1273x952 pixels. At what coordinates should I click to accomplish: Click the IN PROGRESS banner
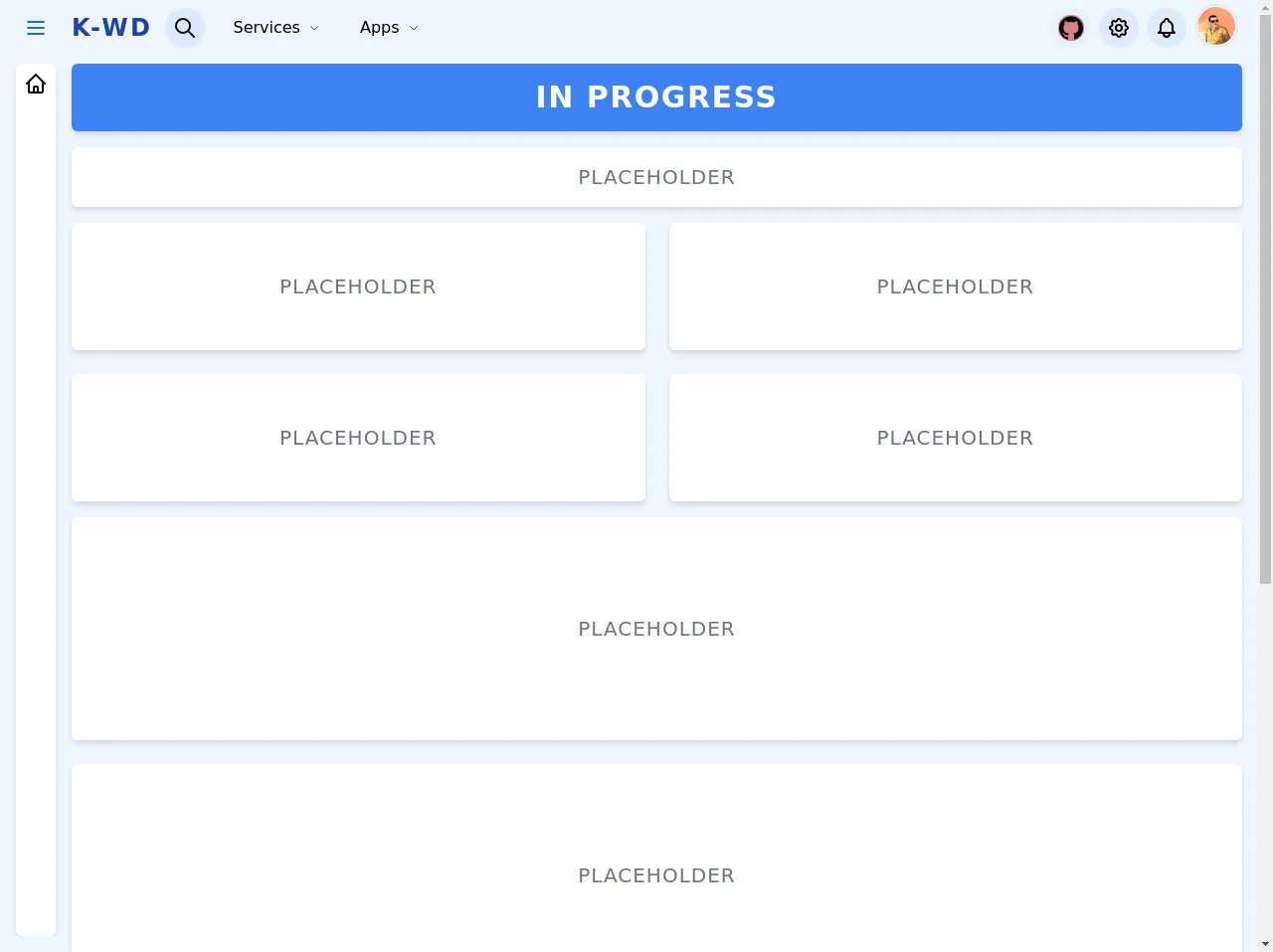coord(656,97)
